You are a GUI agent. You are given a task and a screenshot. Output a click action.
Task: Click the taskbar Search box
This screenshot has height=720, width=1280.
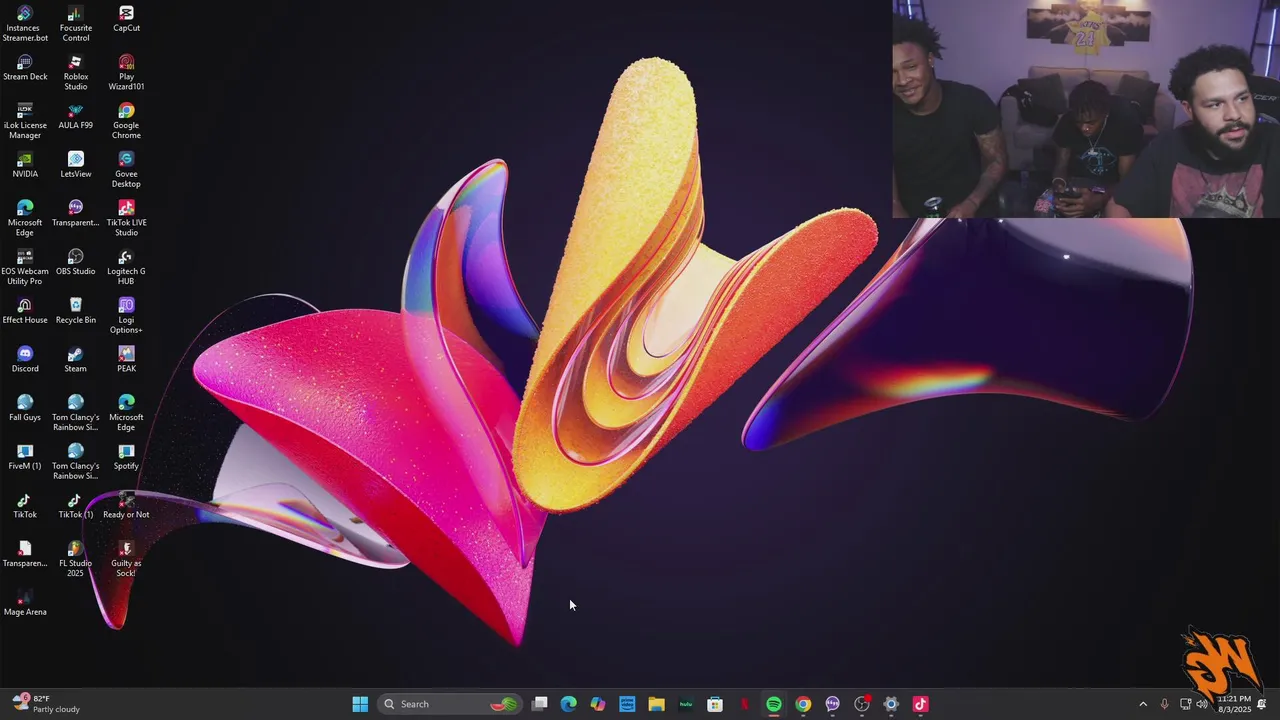(450, 704)
